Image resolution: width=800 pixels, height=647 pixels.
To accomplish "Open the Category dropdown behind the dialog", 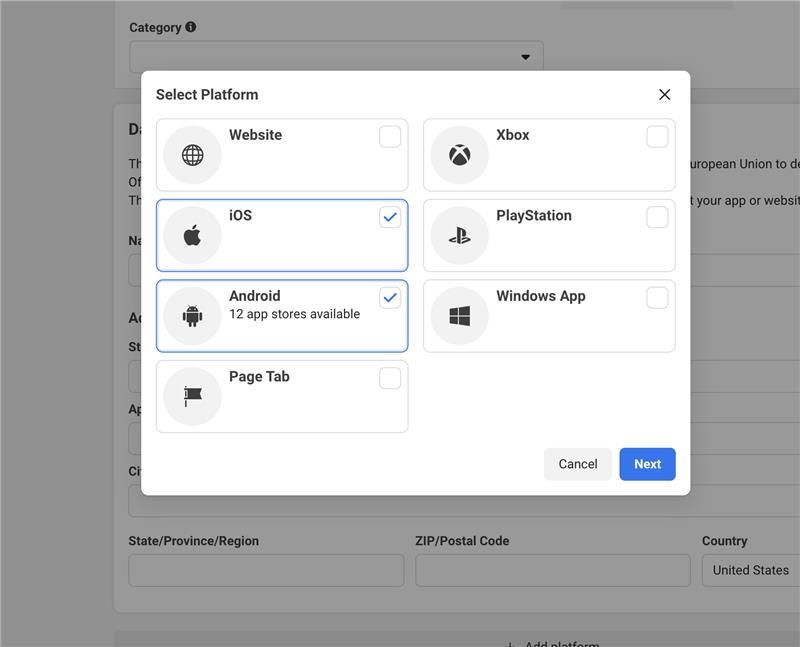I will click(x=336, y=57).
